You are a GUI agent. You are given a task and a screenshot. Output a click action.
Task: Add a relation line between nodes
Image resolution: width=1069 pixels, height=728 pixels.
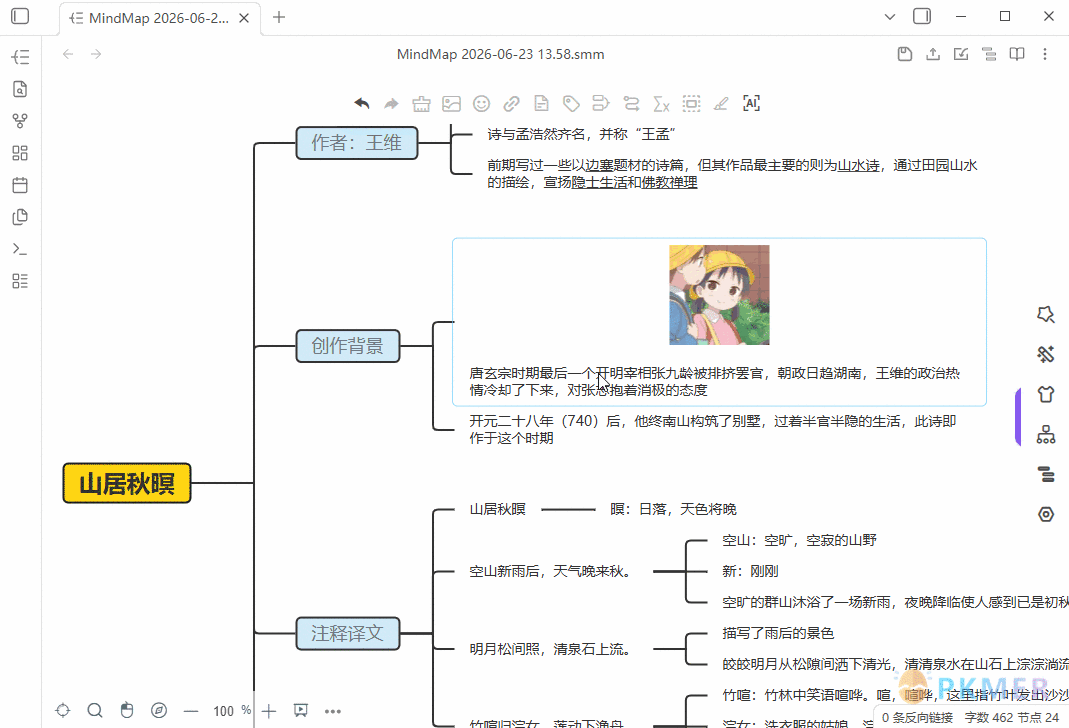pyautogui.click(x=631, y=104)
